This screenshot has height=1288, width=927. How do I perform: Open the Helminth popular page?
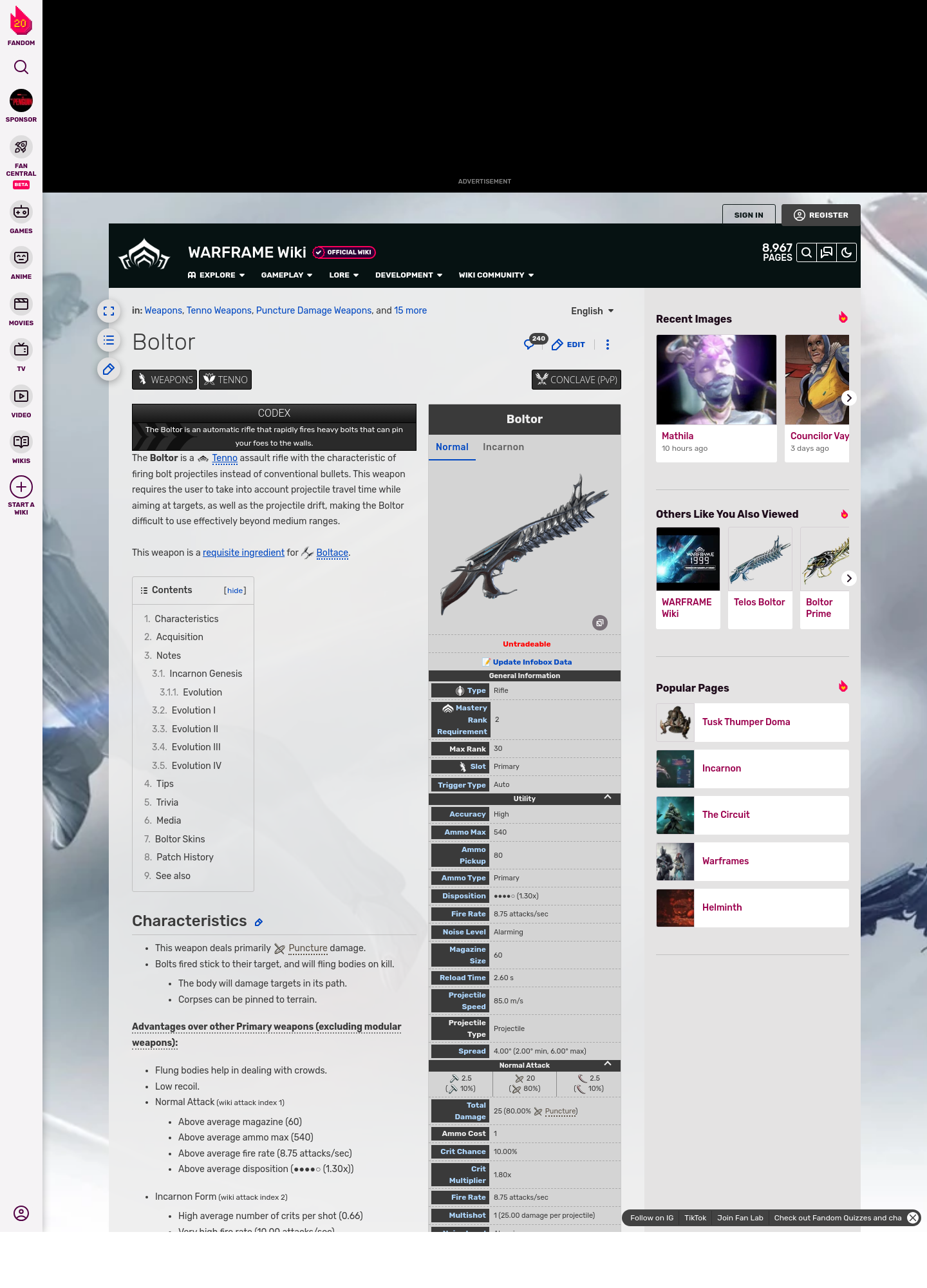[x=753, y=907]
